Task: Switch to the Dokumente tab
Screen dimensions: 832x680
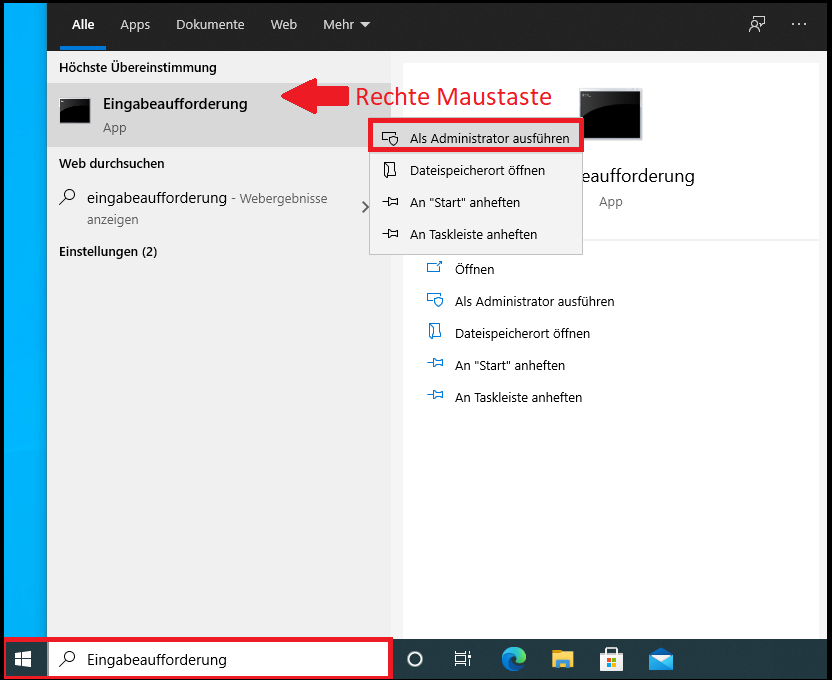Action: [210, 24]
